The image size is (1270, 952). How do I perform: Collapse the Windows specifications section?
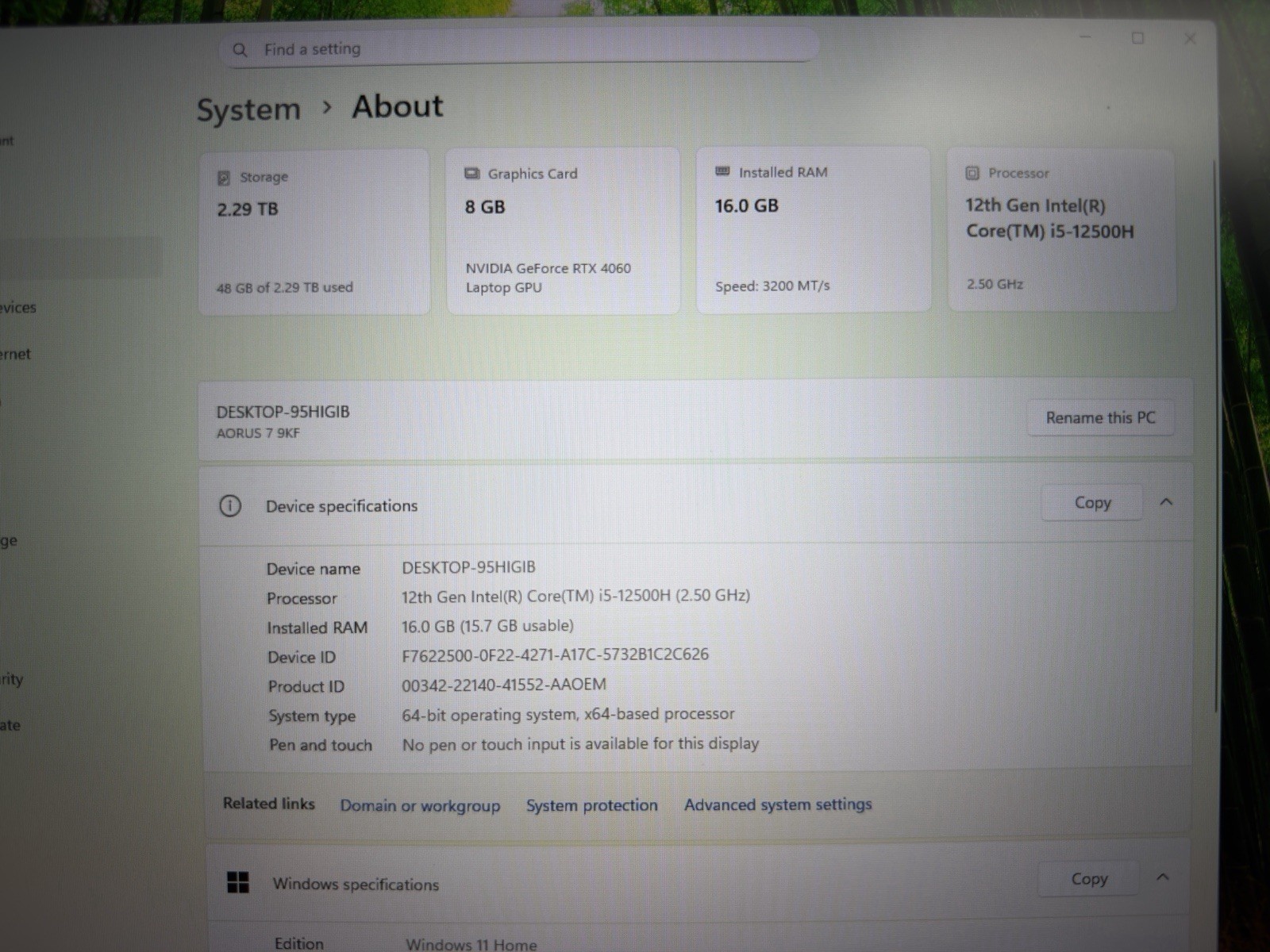pos(1163,877)
